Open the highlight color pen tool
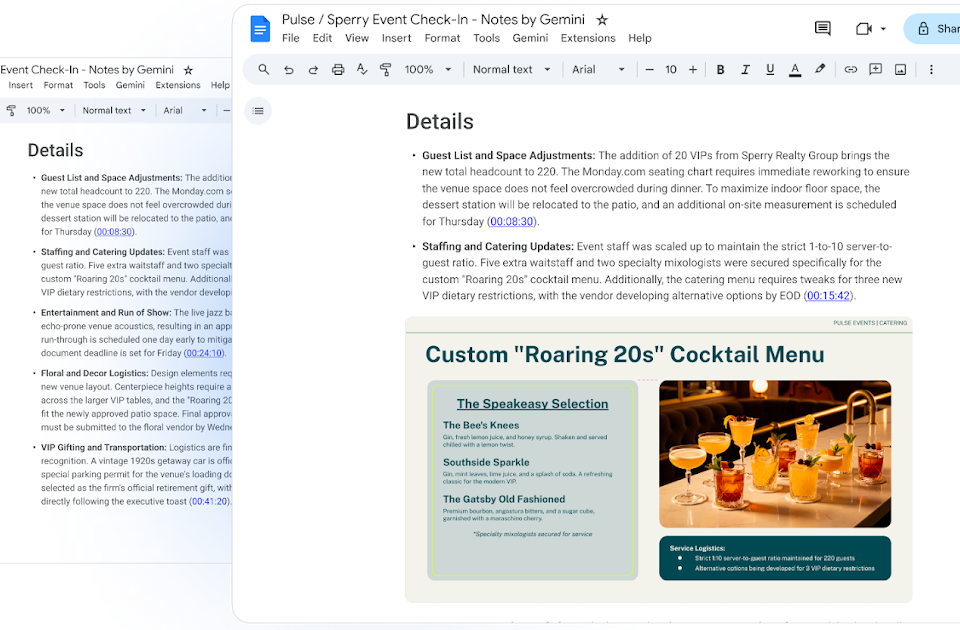 click(x=820, y=69)
